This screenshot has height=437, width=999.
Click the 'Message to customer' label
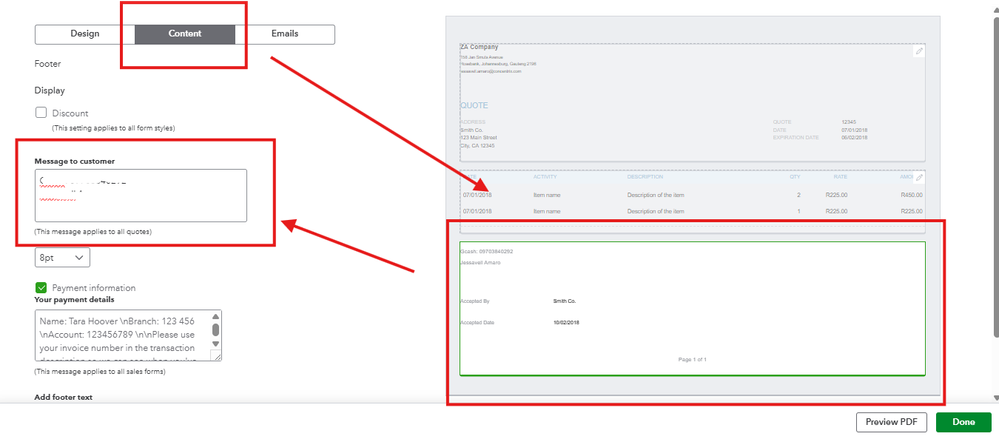point(75,161)
